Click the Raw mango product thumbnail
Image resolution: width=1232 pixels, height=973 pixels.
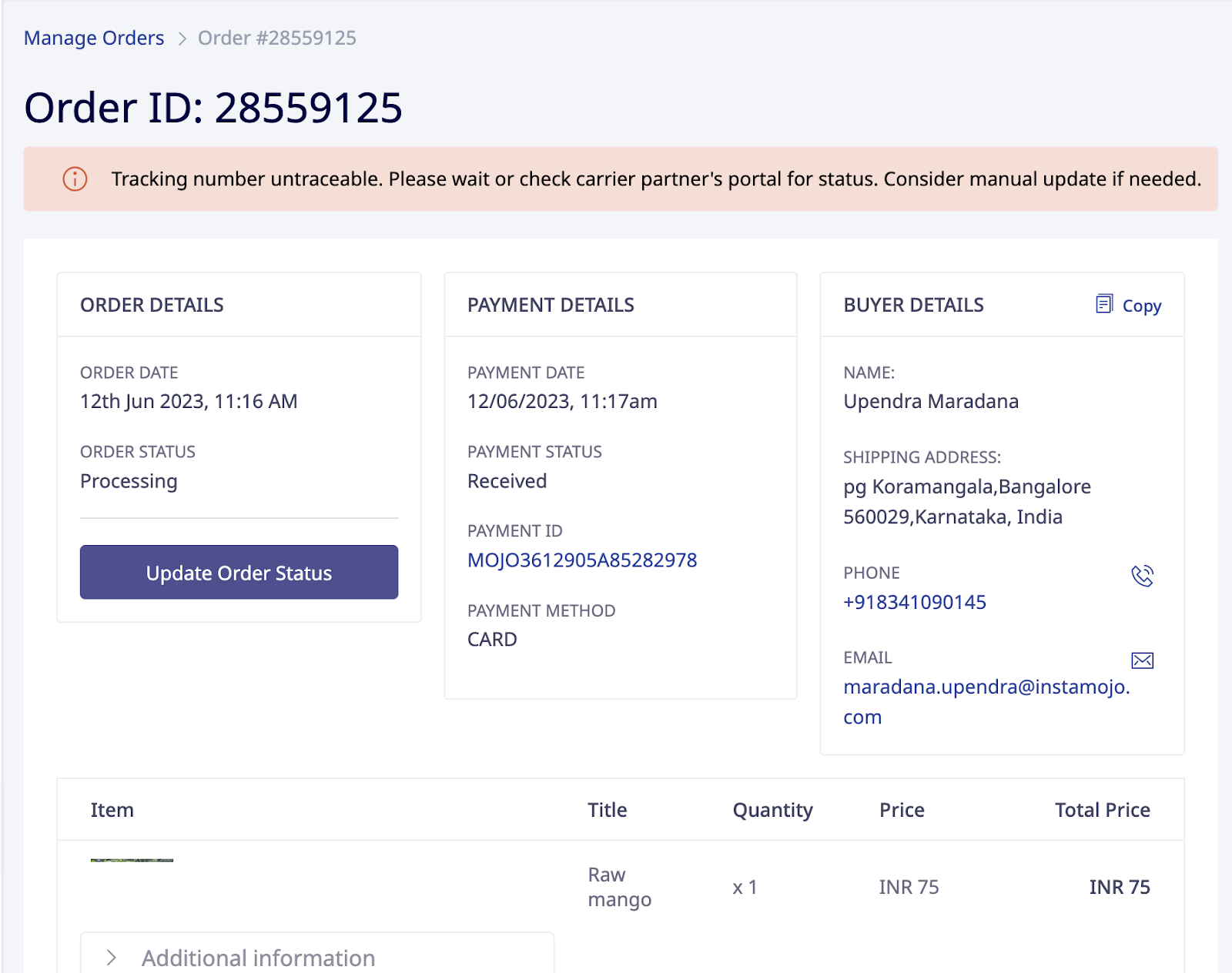point(132,861)
